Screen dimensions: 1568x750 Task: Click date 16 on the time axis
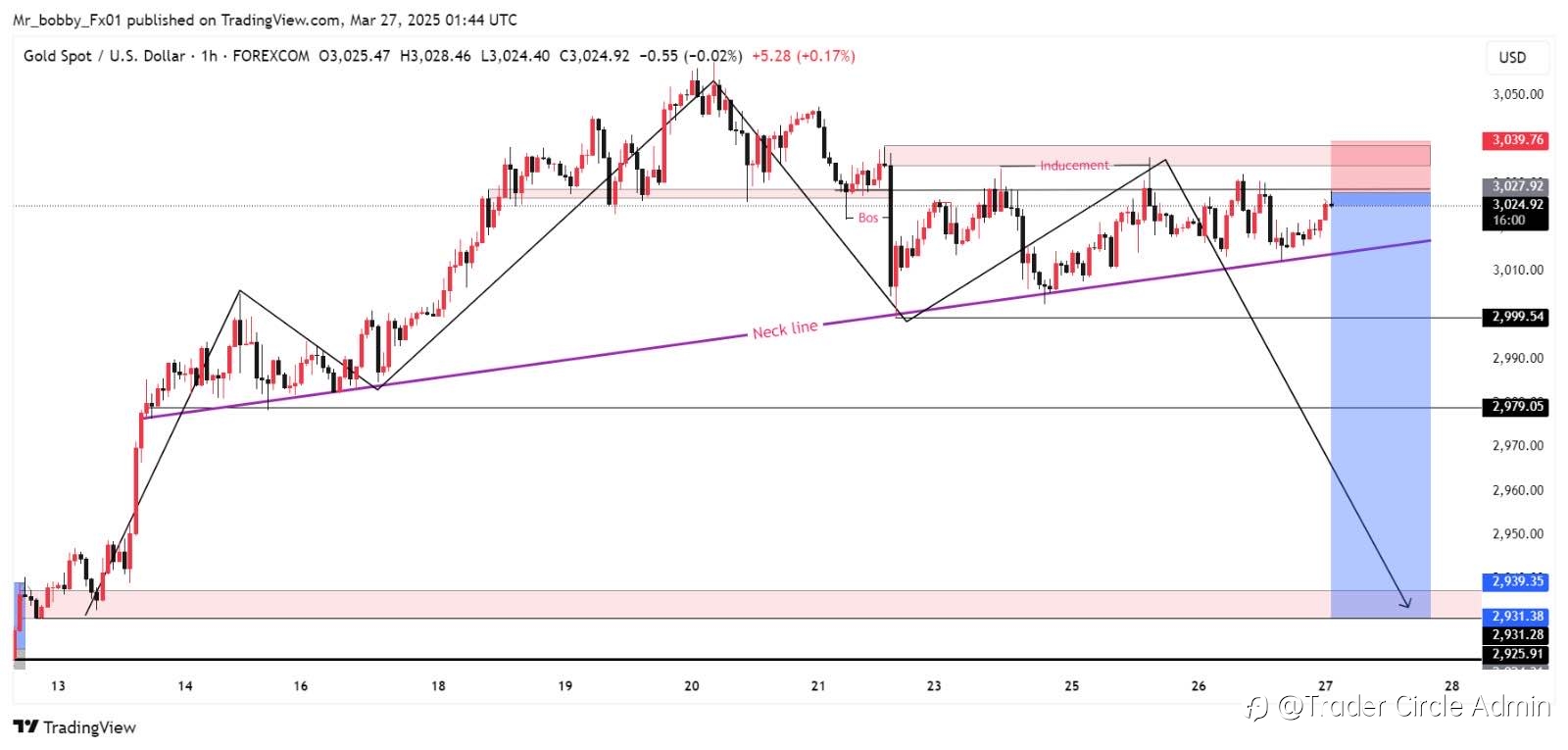click(x=300, y=686)
